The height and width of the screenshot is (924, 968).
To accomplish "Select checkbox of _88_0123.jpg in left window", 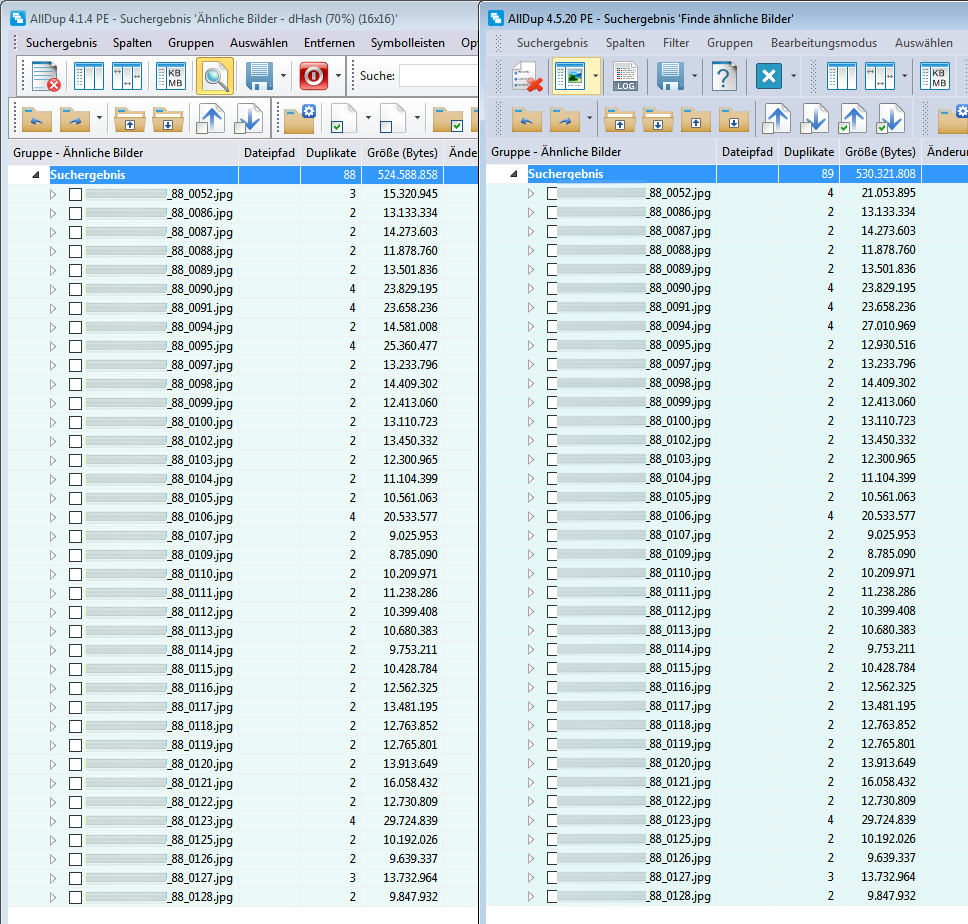I will 75,821.
